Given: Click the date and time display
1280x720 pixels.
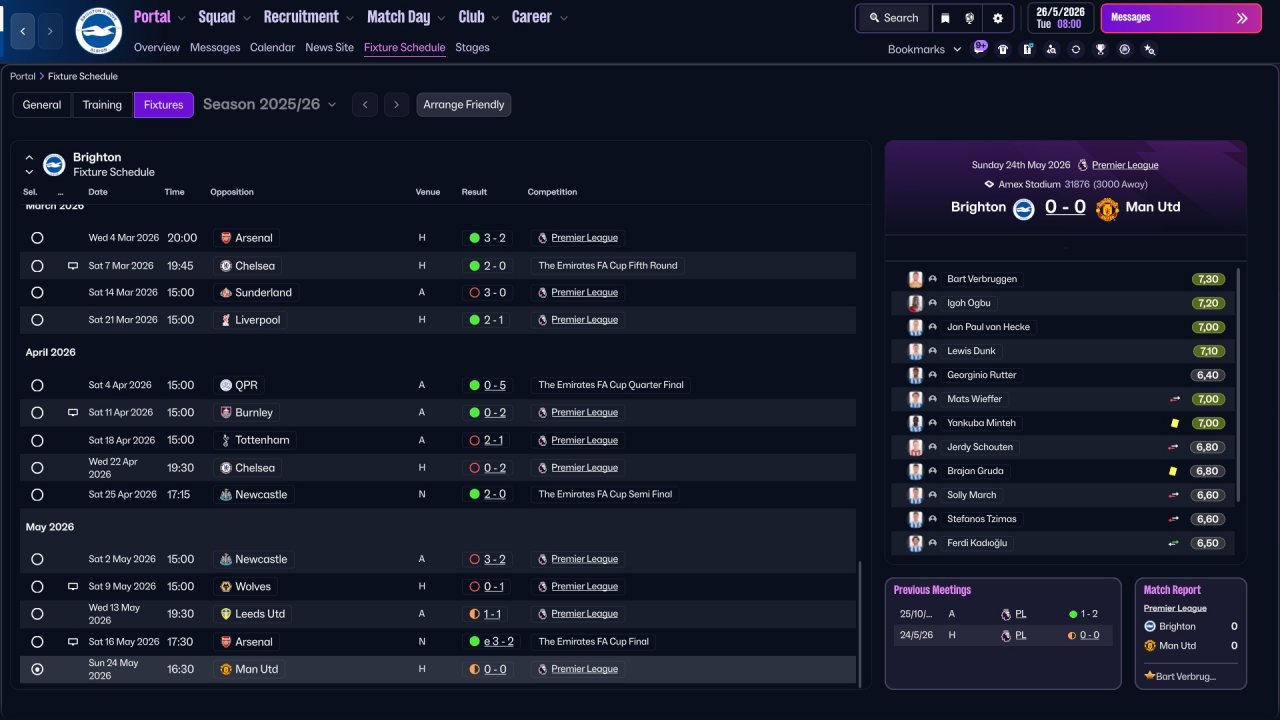Looking at the screenshot, I should (x=1060, y=18).
